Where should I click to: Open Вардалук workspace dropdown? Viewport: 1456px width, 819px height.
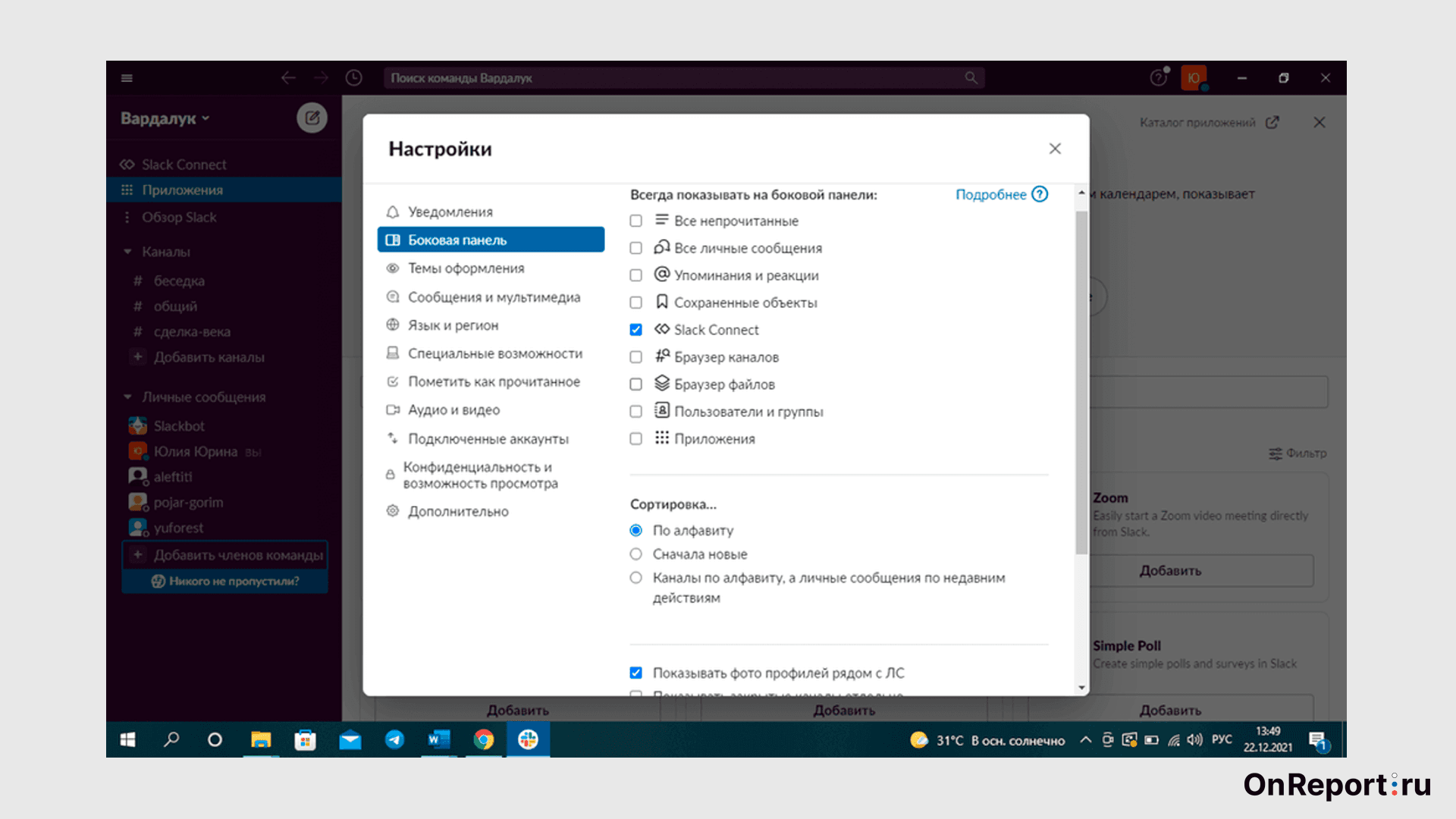165,118
